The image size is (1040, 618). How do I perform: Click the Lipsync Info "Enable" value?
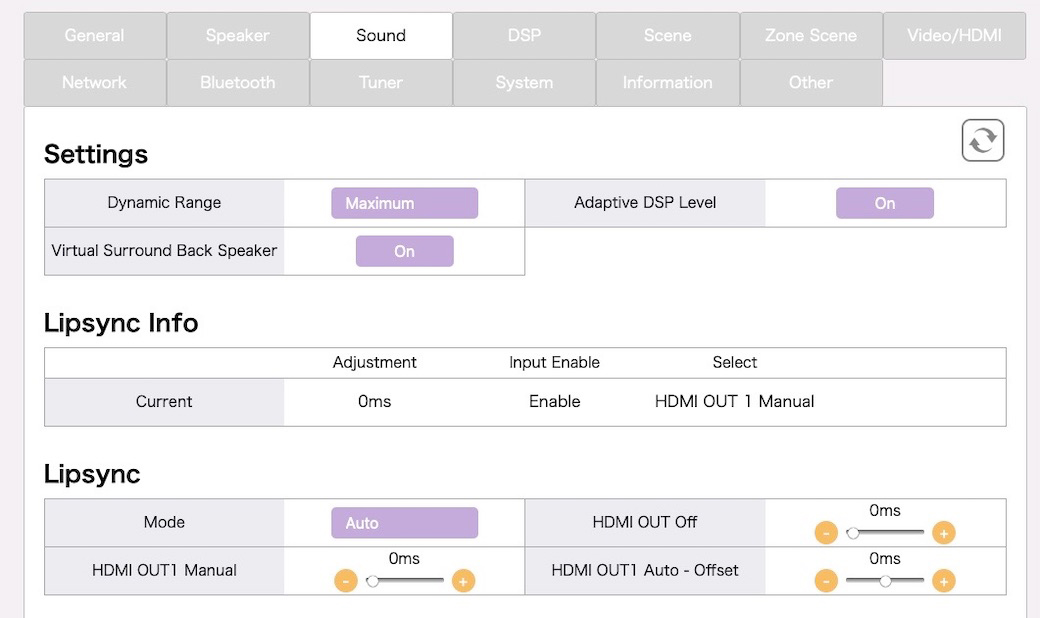click(x=554, y=401)
